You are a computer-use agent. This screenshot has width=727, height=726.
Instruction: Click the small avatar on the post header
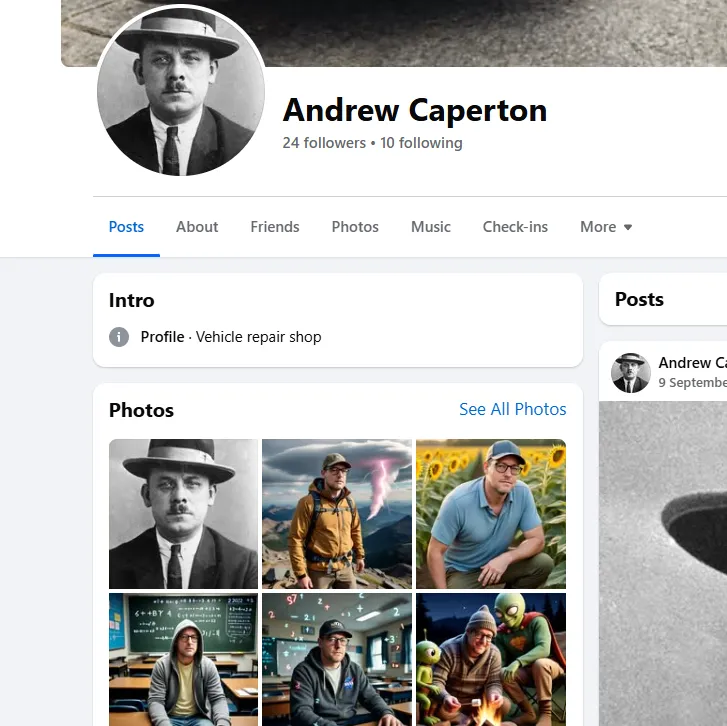point(631,373)
